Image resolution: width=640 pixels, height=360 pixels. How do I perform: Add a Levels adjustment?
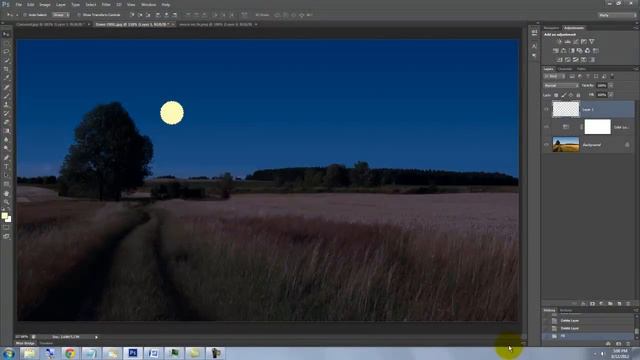tap(567, 41)
